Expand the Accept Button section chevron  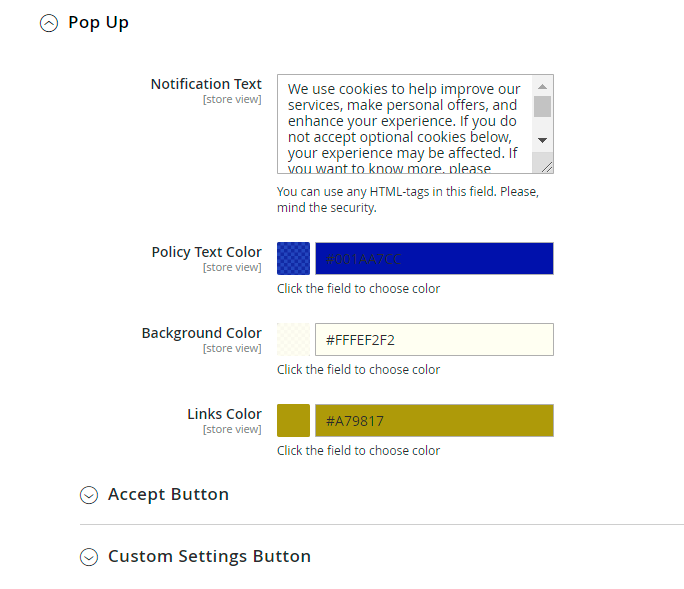89,495
